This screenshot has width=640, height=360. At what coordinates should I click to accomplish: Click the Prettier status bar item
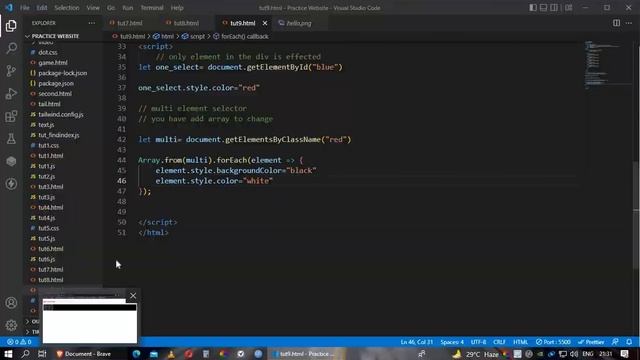coord(591,342)
